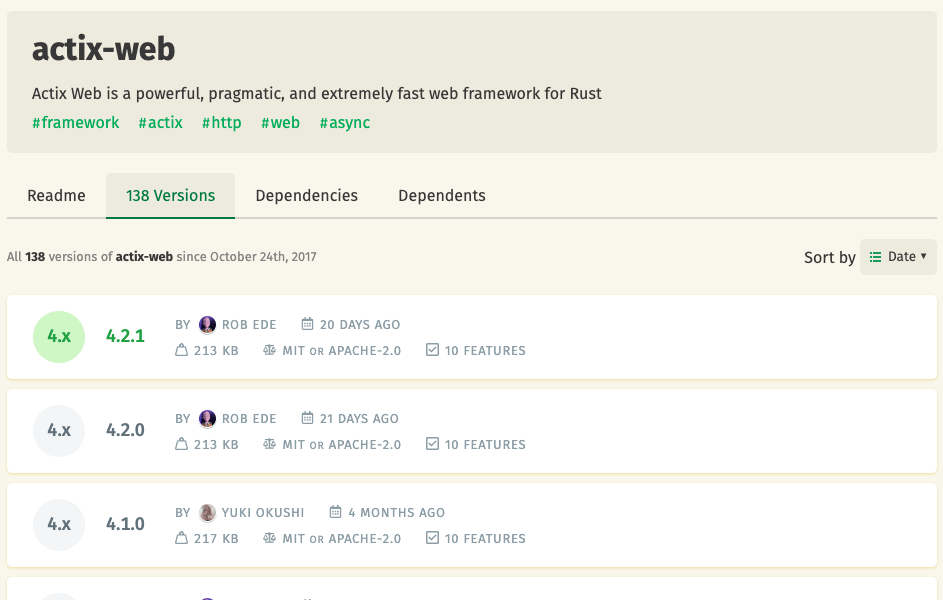943x600 pixels.
Task: Open the #async keyword link
Action: 345,123
